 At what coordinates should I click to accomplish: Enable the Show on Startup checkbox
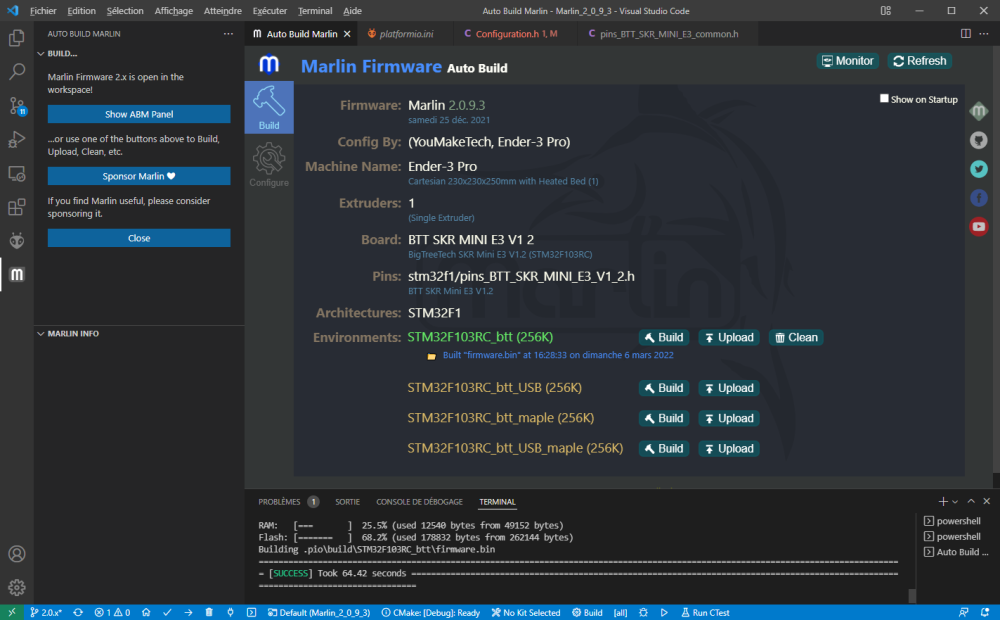884,99
